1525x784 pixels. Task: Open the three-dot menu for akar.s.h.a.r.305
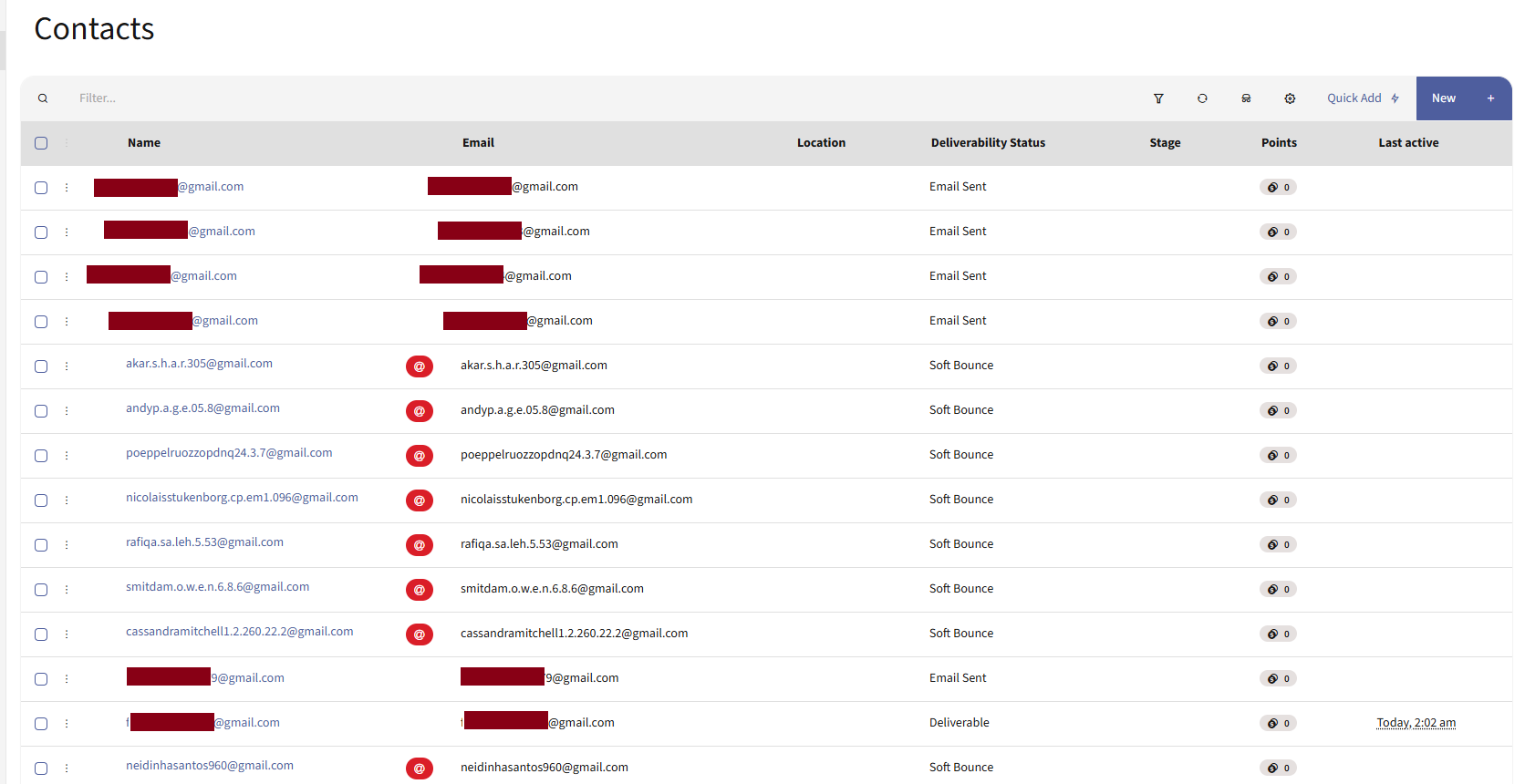67,366
